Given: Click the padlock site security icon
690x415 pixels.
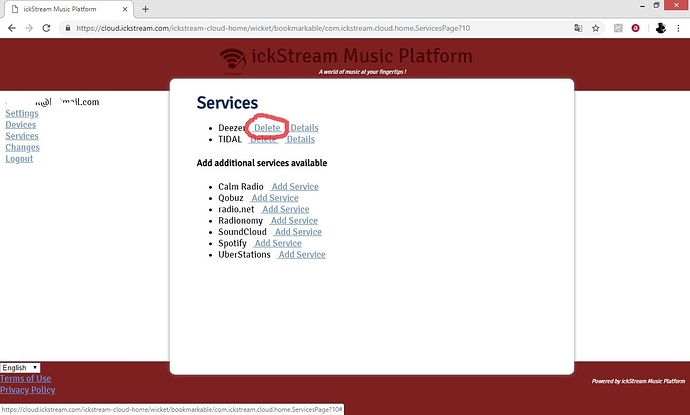Looking at the screenshot, I should pyautogui.click(x=68, y=28).
